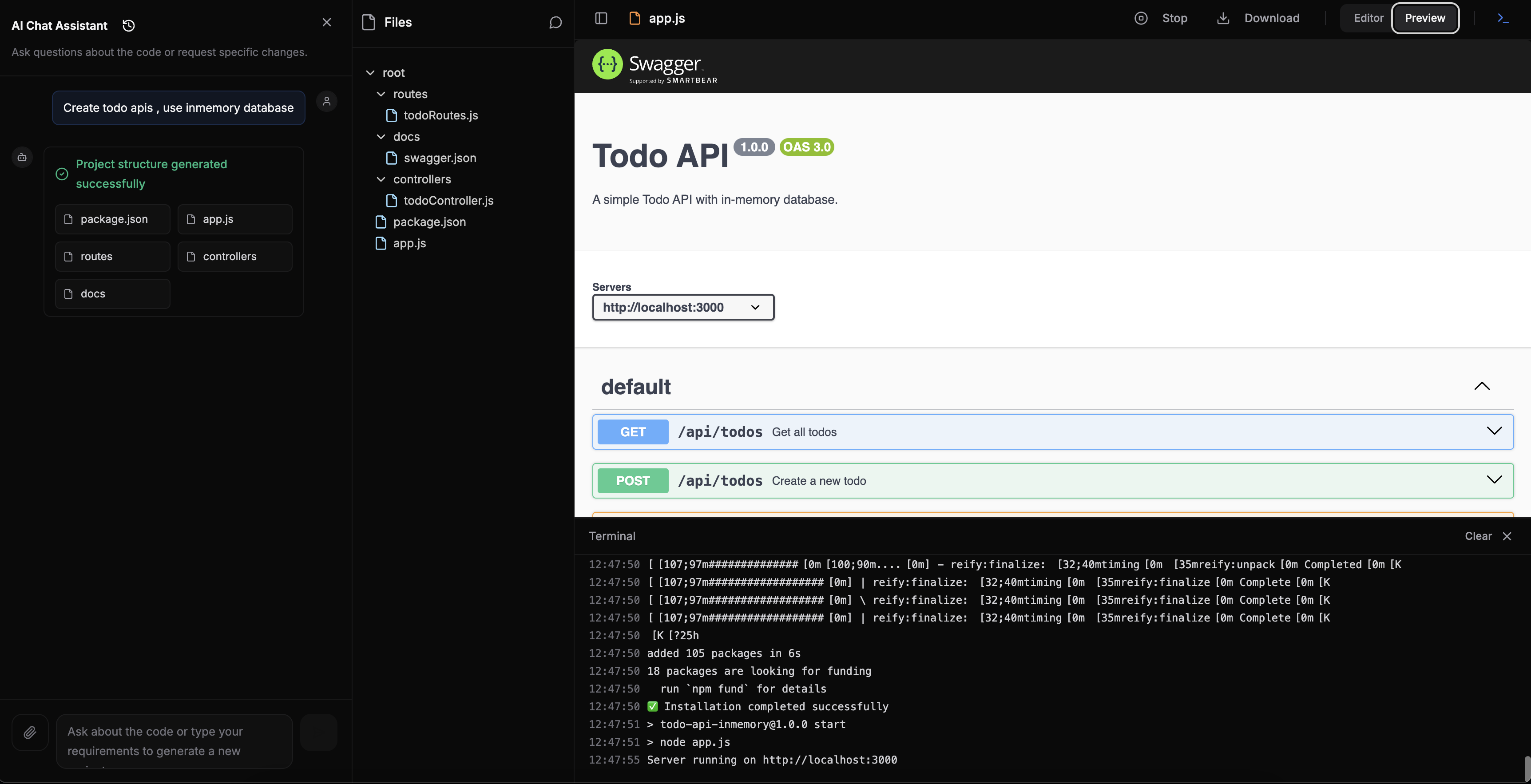Screen dimensions: 1531x784
Task: Close the Terminal panel
Action: coord(1507,536)
